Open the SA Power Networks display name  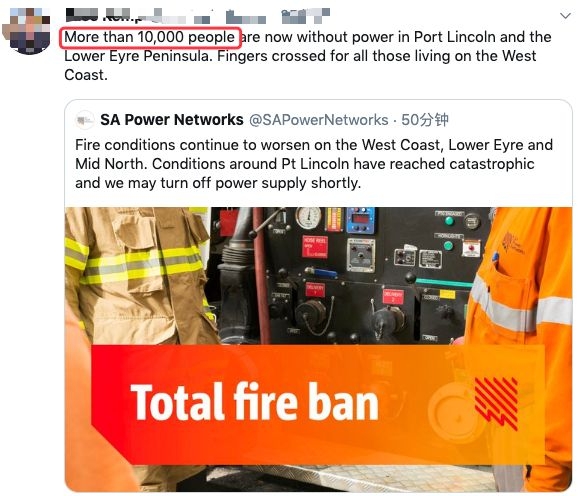(172, 120)
